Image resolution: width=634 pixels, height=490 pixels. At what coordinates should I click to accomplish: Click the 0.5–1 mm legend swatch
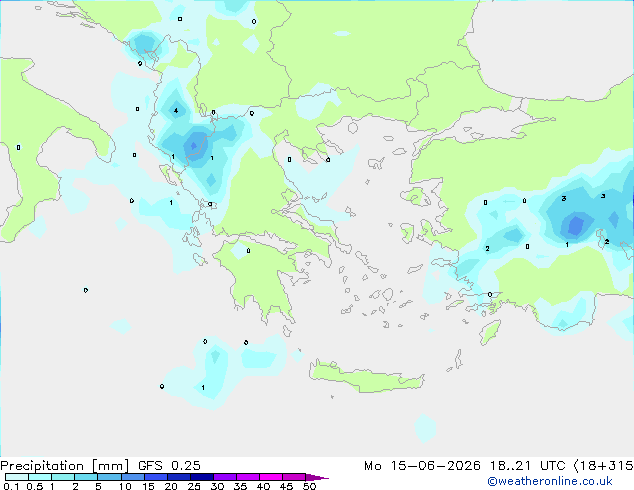click(x=40, y=477)
